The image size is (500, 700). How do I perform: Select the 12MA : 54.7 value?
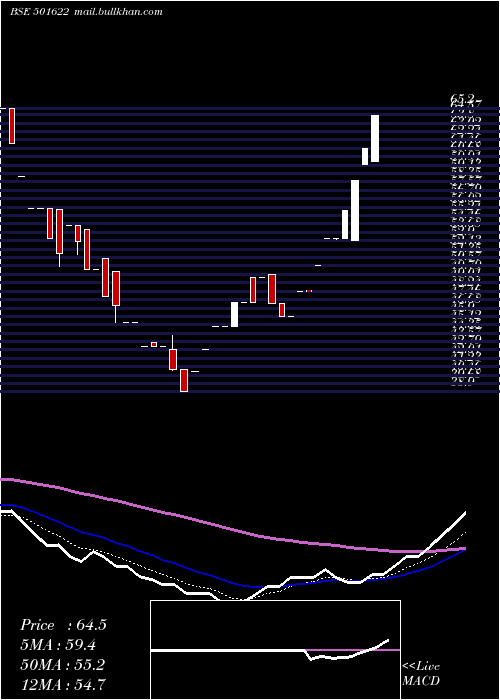tap(62, 684)
